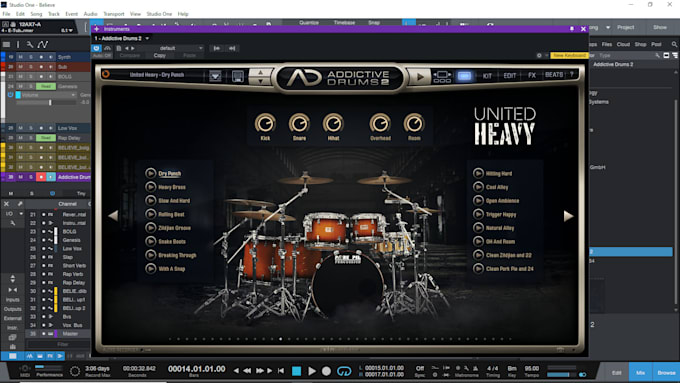The image size is (680, 383).
Task: Toggle loop mode in transport
Action: point(344,371)
